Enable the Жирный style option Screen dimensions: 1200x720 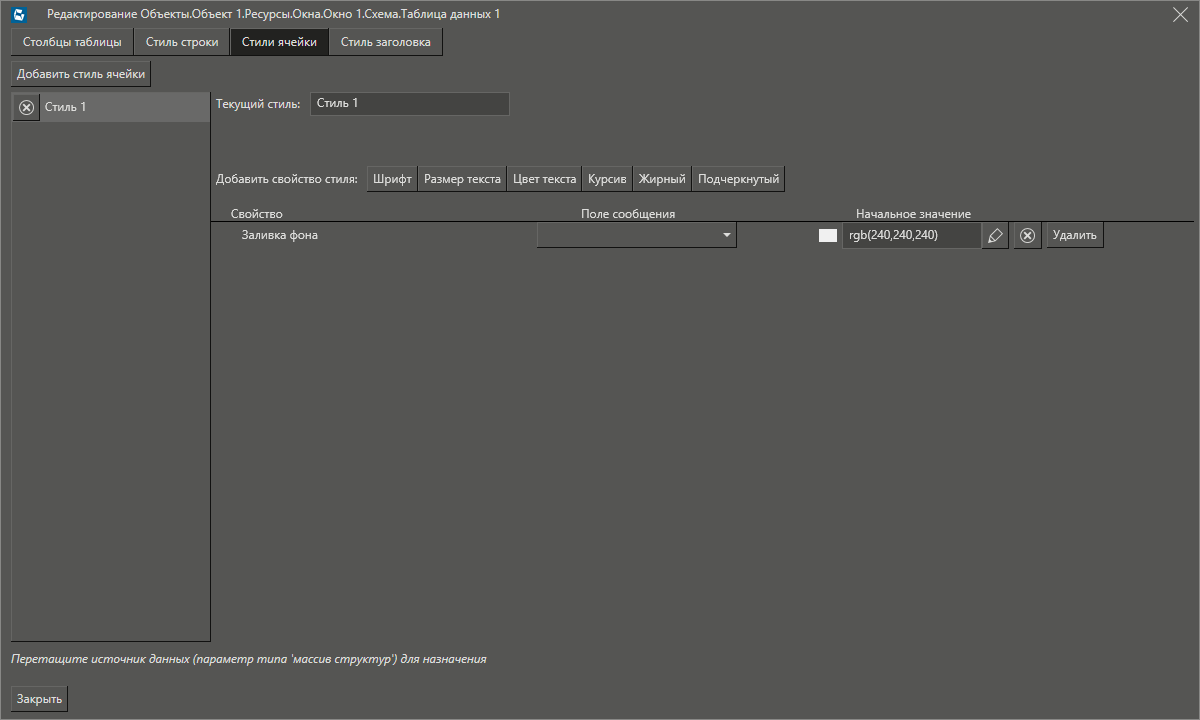click(x=661, y=178)
